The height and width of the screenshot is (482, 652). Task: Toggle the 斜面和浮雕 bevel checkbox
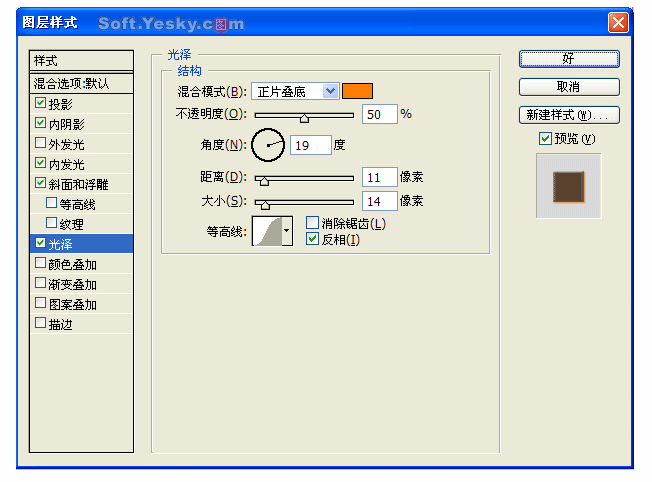point(40,183)
